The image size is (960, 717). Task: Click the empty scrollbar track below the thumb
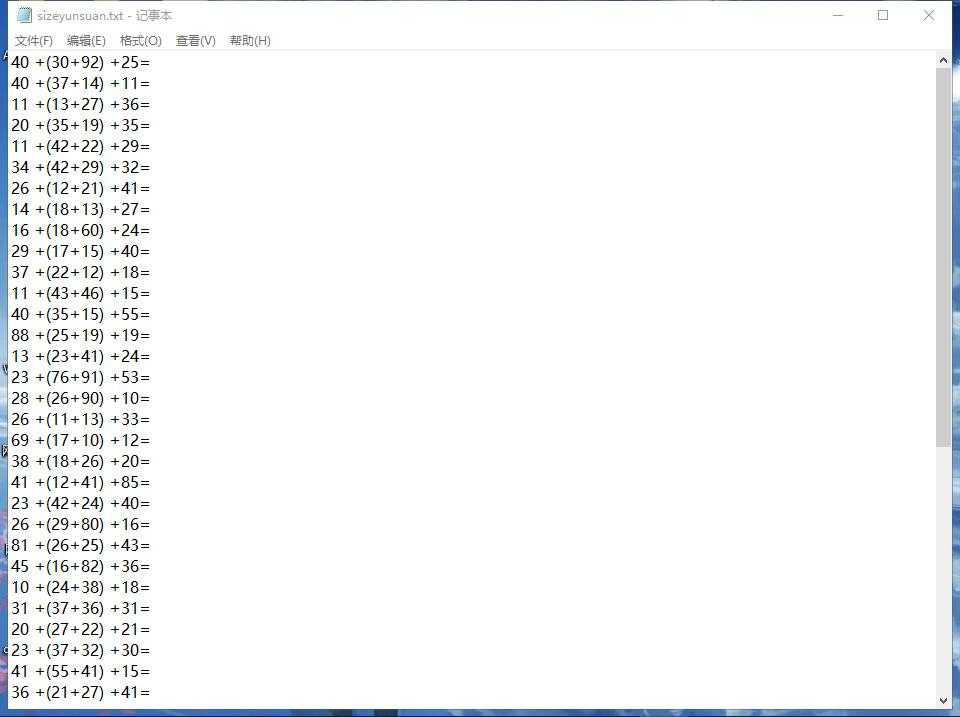coord(943,570)
